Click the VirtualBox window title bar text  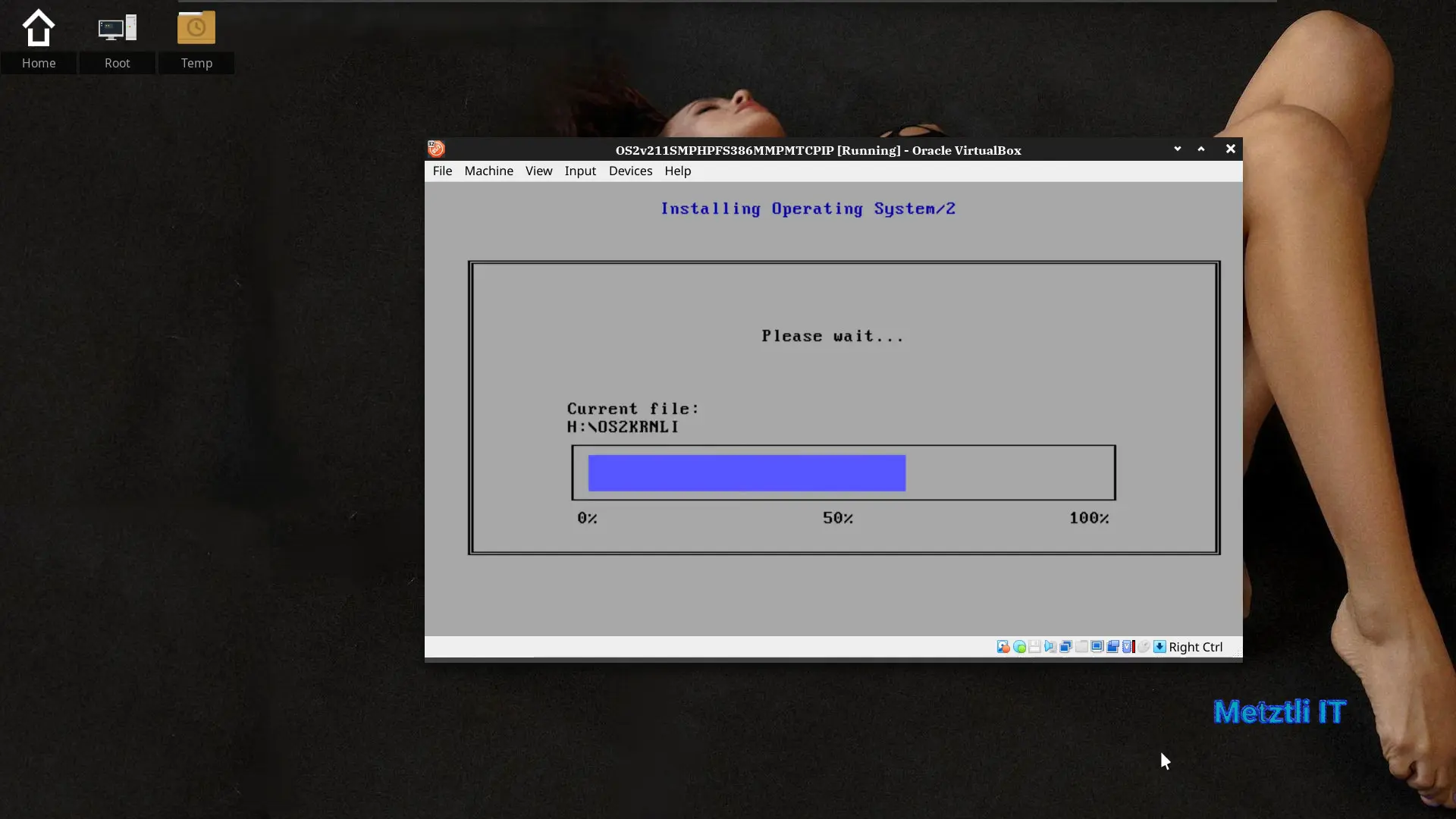coord(818,150)
